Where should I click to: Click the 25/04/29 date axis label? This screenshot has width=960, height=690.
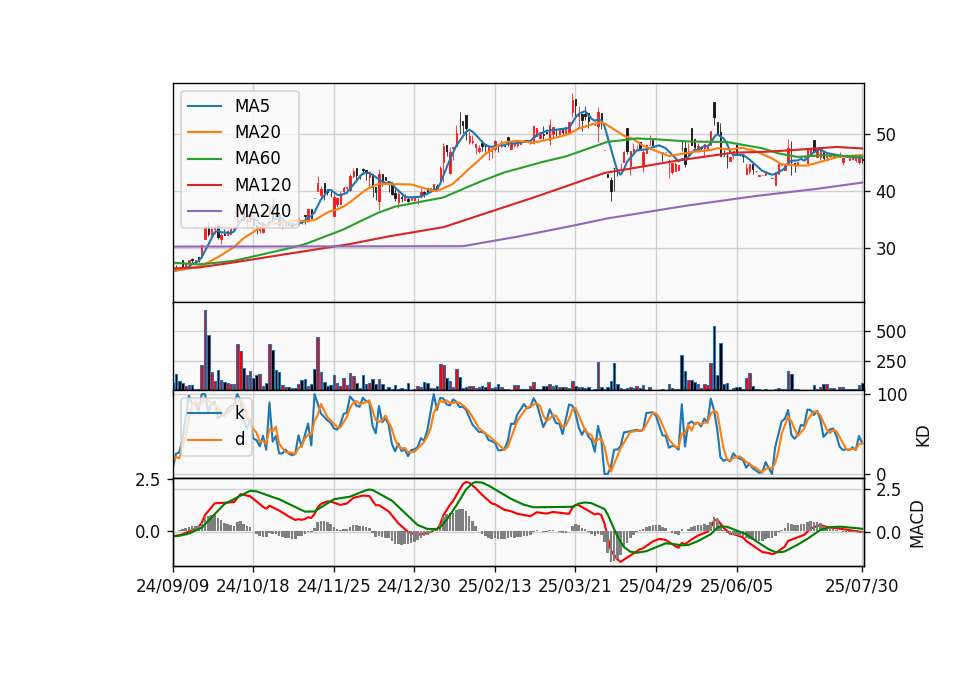tap(656, 586)
